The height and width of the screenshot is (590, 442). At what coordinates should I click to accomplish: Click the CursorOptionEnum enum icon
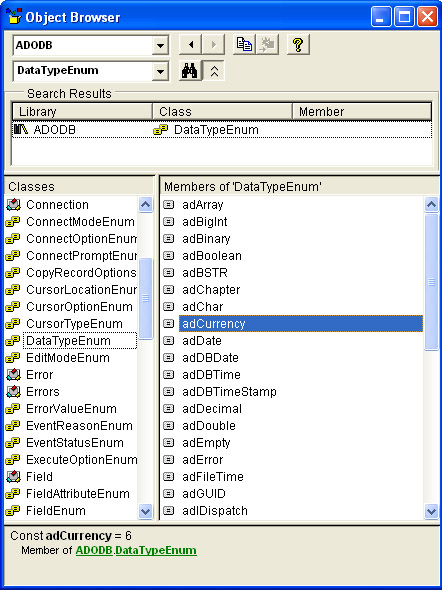point(13,307)
